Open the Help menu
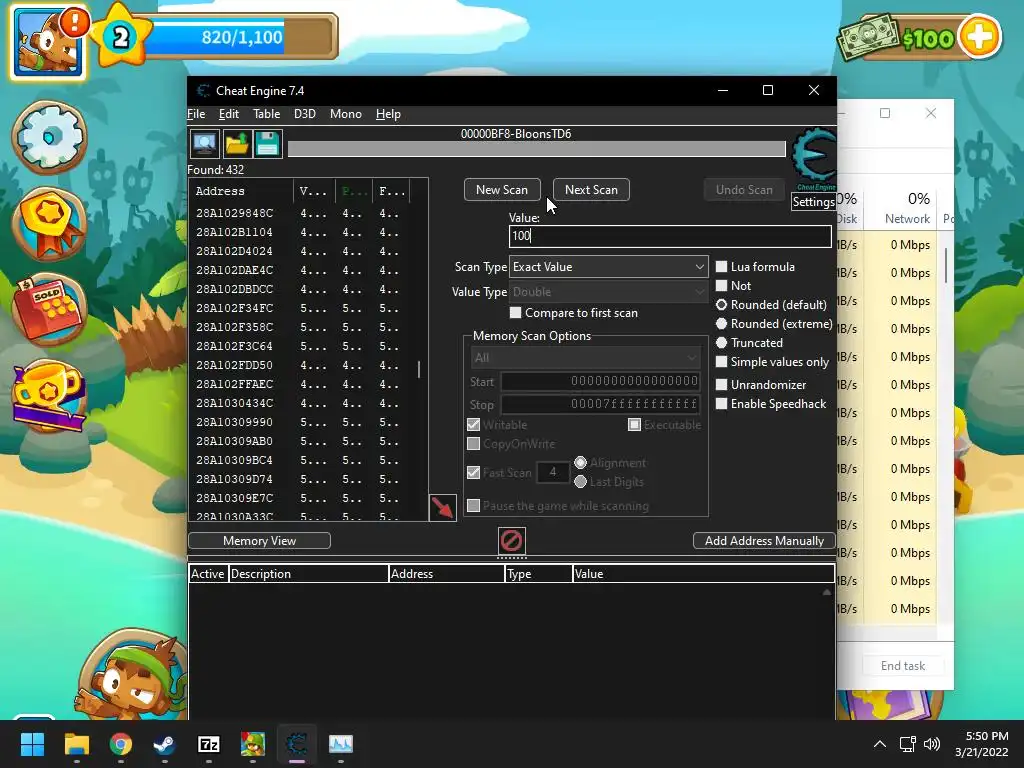This screenshot has height=768, width=1024. point(388,114)
